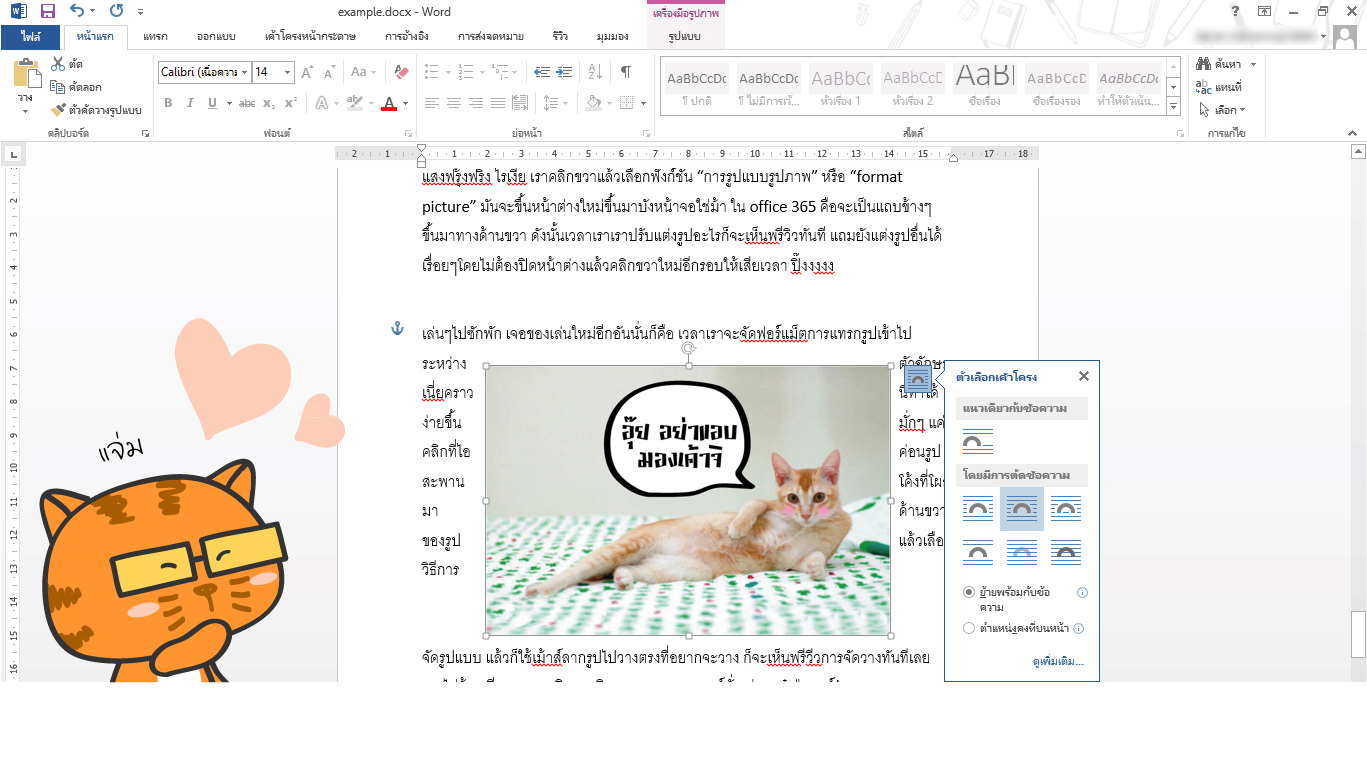Increase font size with the grow font icon
Image resolution: width=1367 pixels, height=777 pixels.
coord(307,72)
